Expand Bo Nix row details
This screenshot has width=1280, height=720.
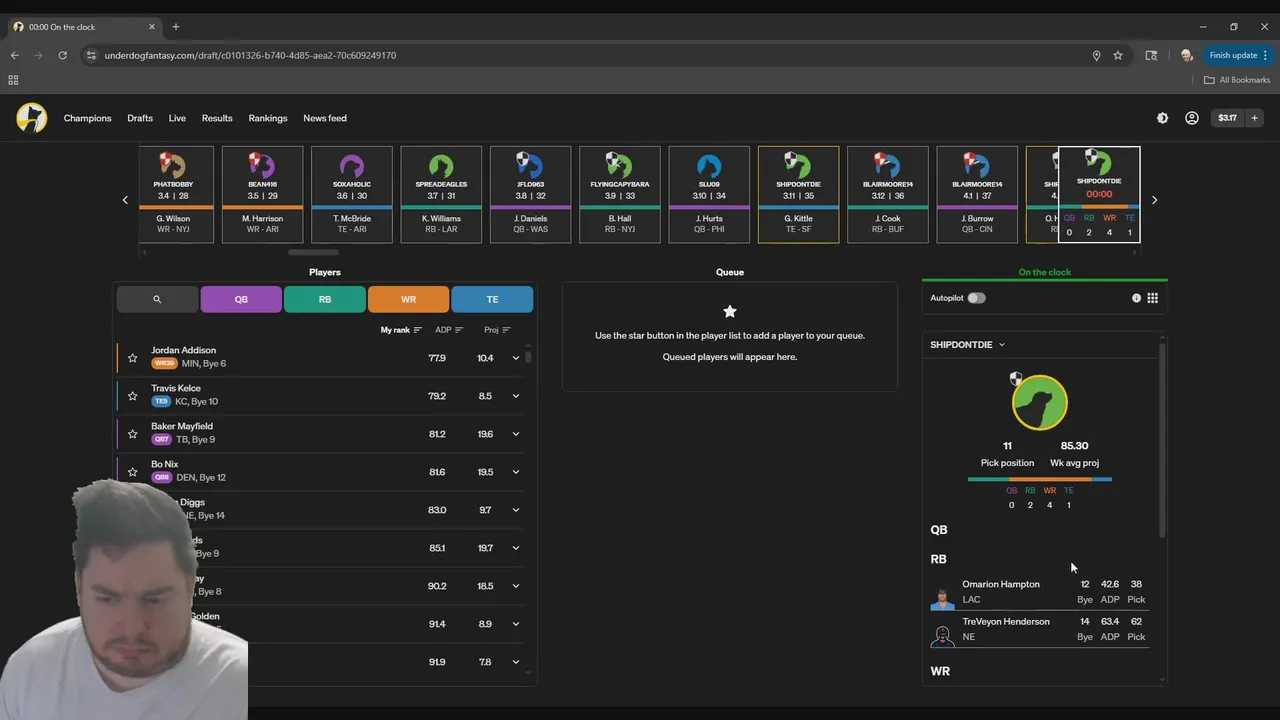pyautogui.click(x=516, y=472)
